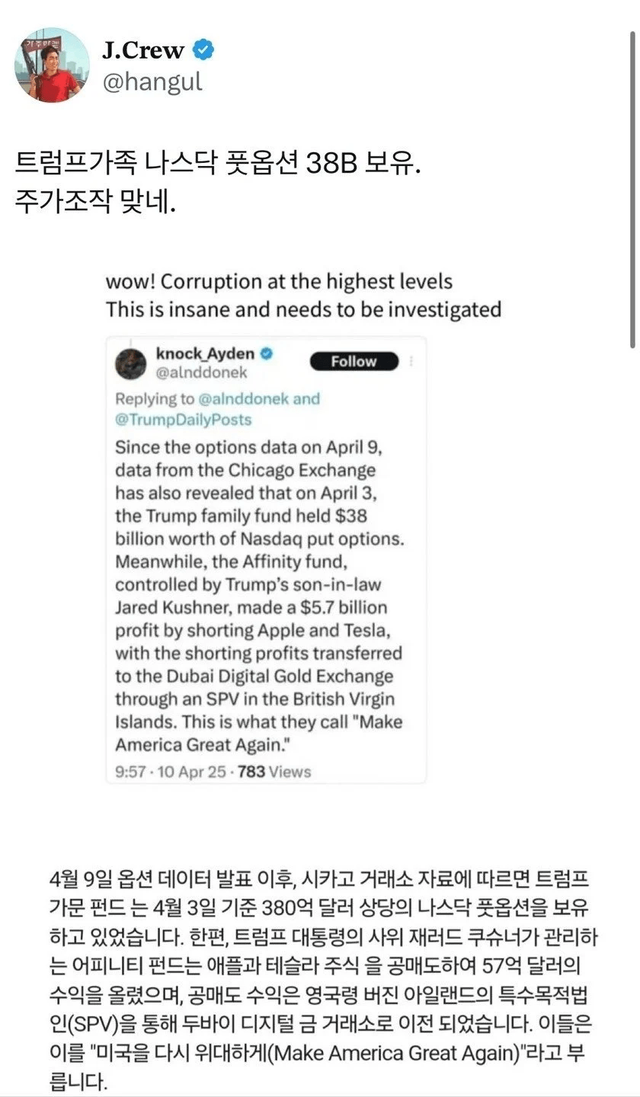
Task: Open the @alnddonek handle under knock_Ayden
Action: click(x=203, y=372)
